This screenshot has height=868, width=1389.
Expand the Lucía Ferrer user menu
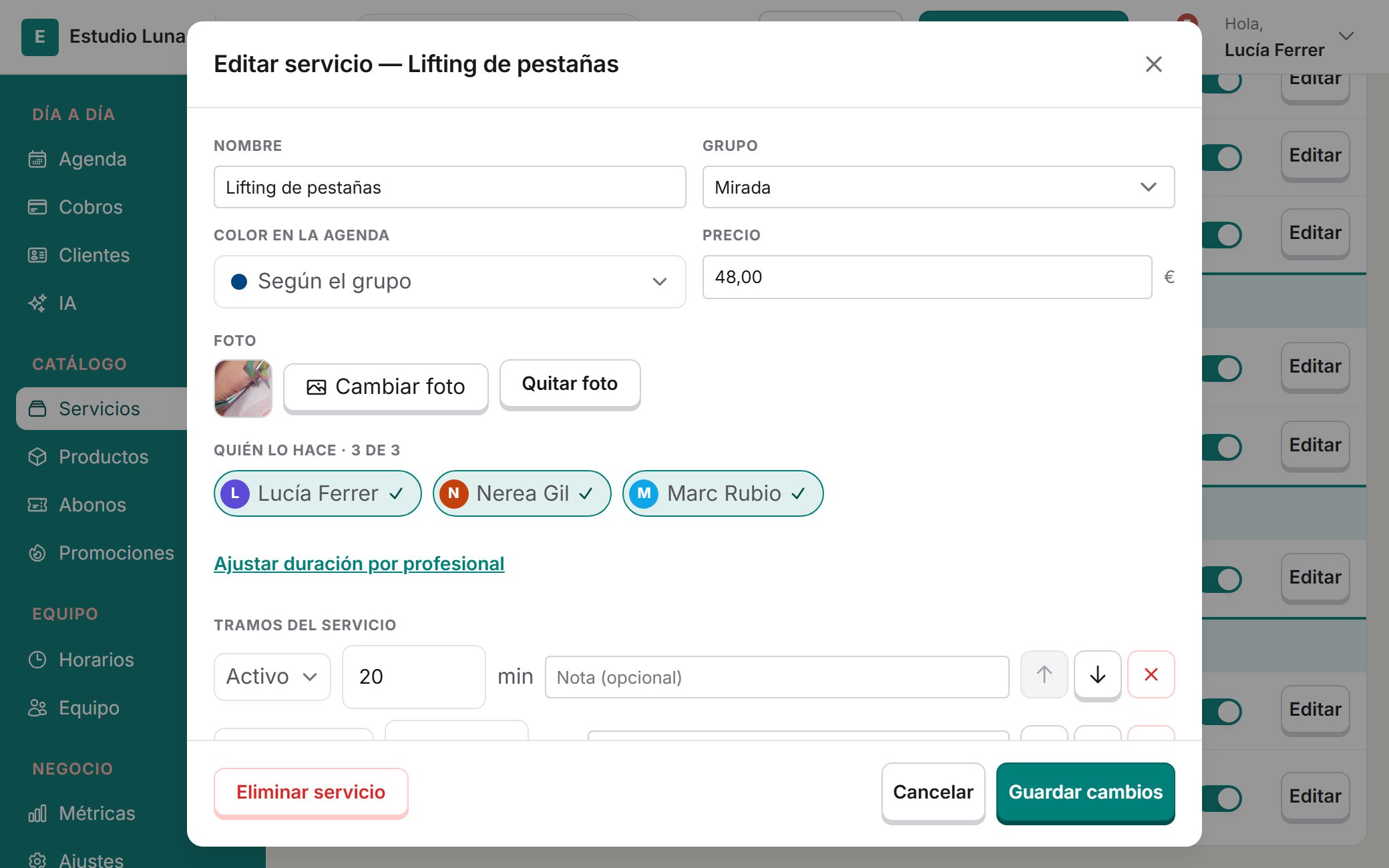[x=1289, y=37]
